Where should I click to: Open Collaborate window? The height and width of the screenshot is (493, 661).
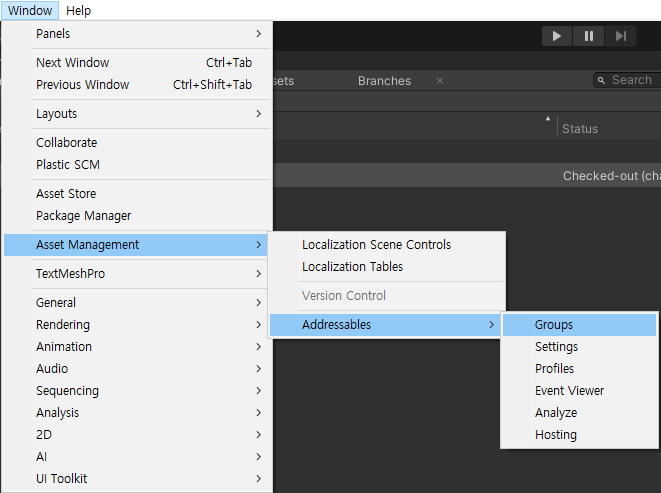(136, 143)
